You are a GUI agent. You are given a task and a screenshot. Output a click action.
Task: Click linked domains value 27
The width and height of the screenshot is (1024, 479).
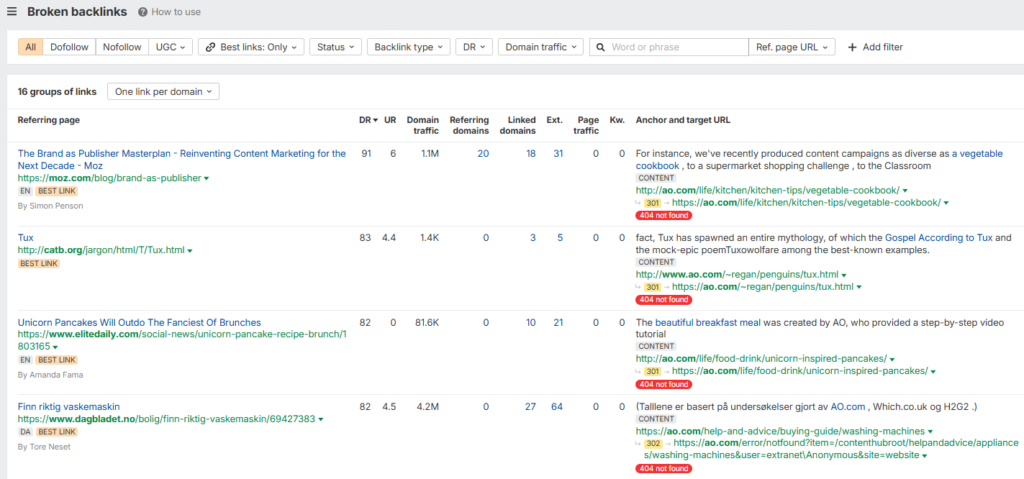click(x=530, y=406)
